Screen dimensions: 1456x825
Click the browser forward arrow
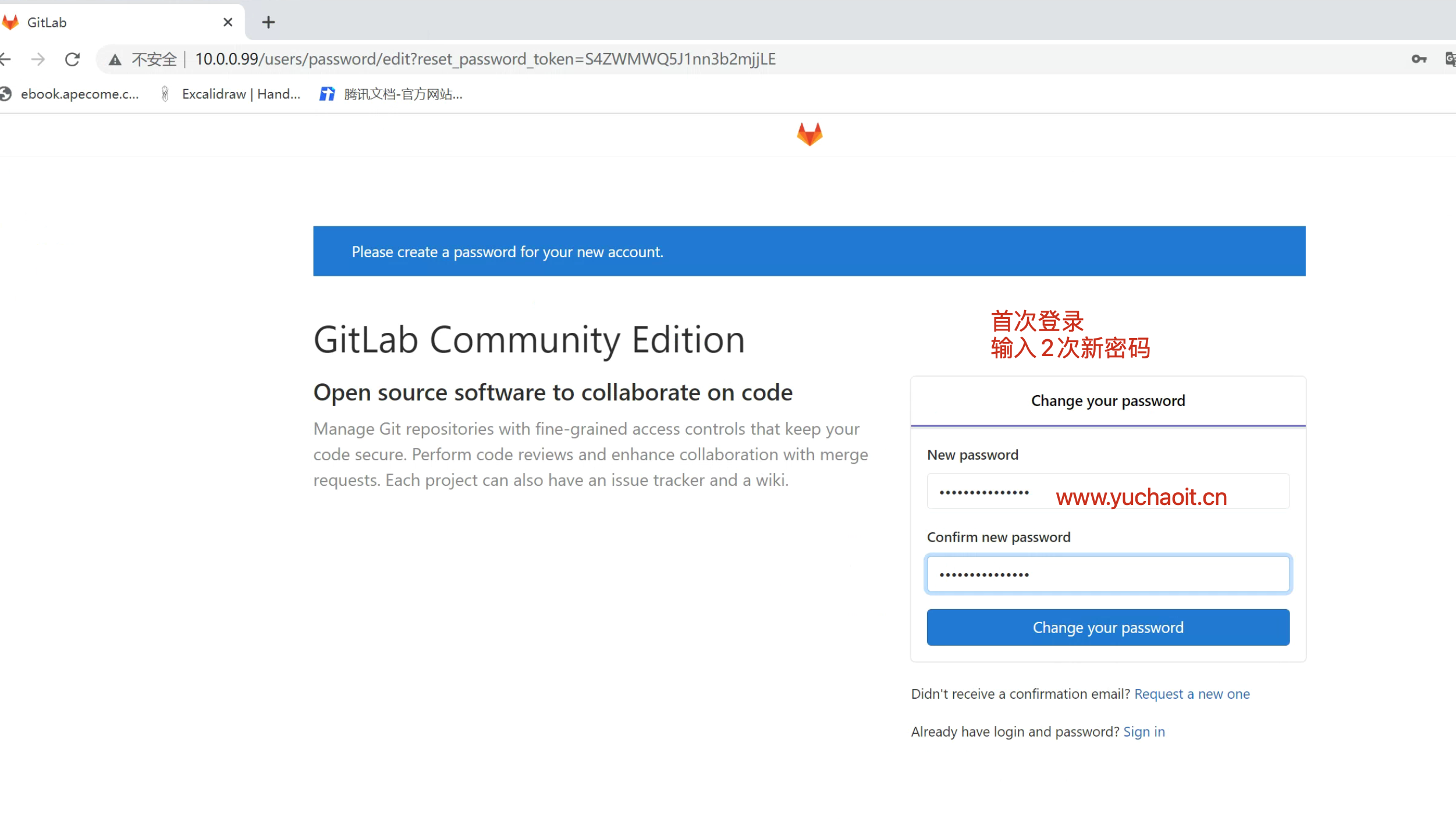(38, 59)
